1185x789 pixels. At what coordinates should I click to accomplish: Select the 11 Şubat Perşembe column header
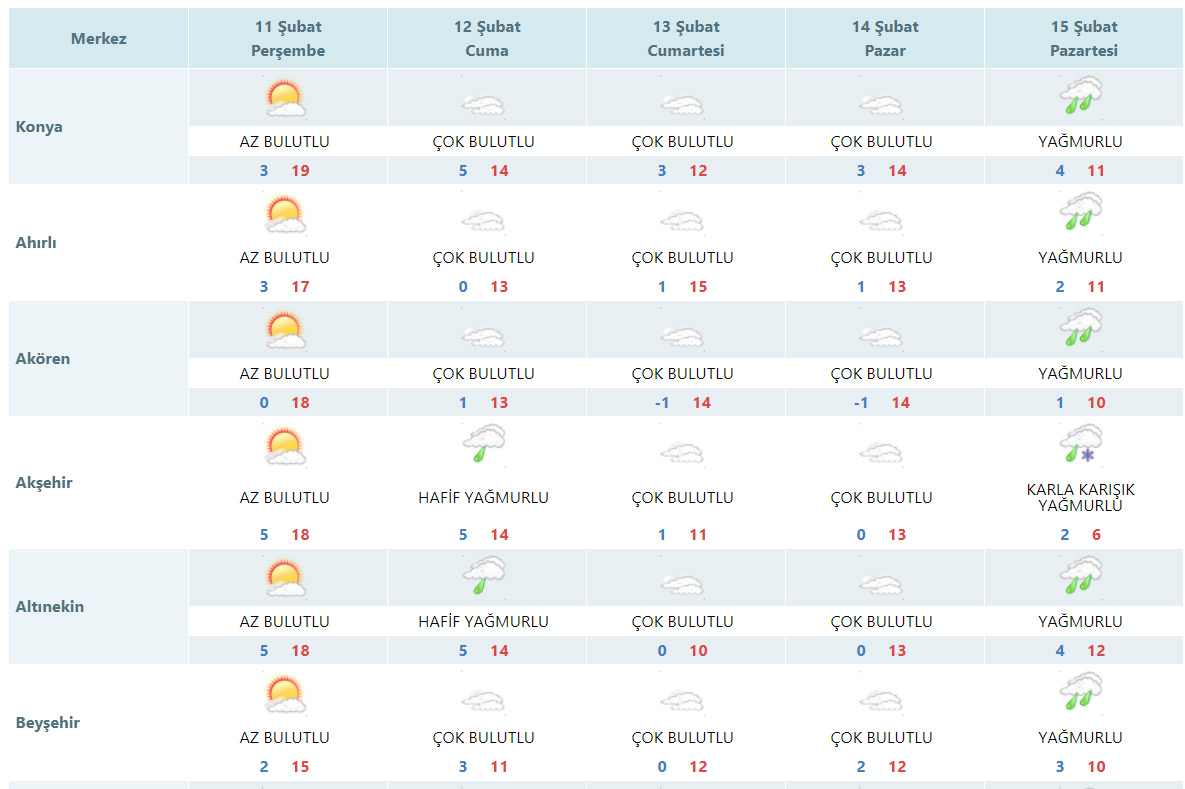[x=288, y=39]
